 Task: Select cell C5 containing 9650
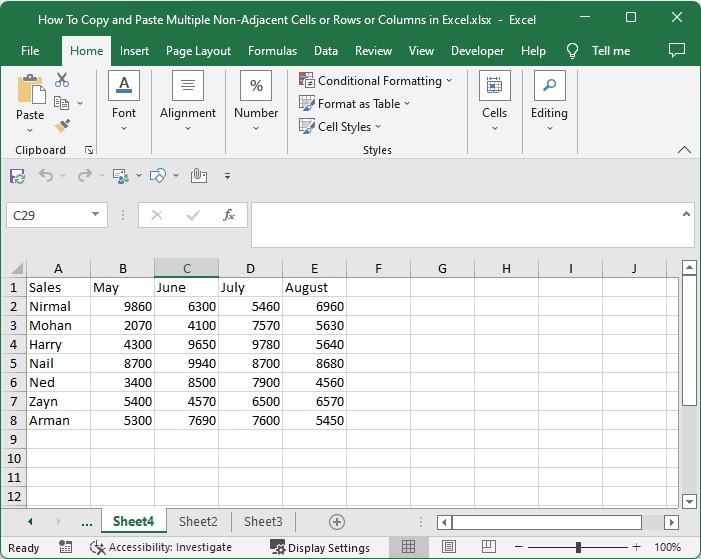pyautogui.click(x=186, y=345)
